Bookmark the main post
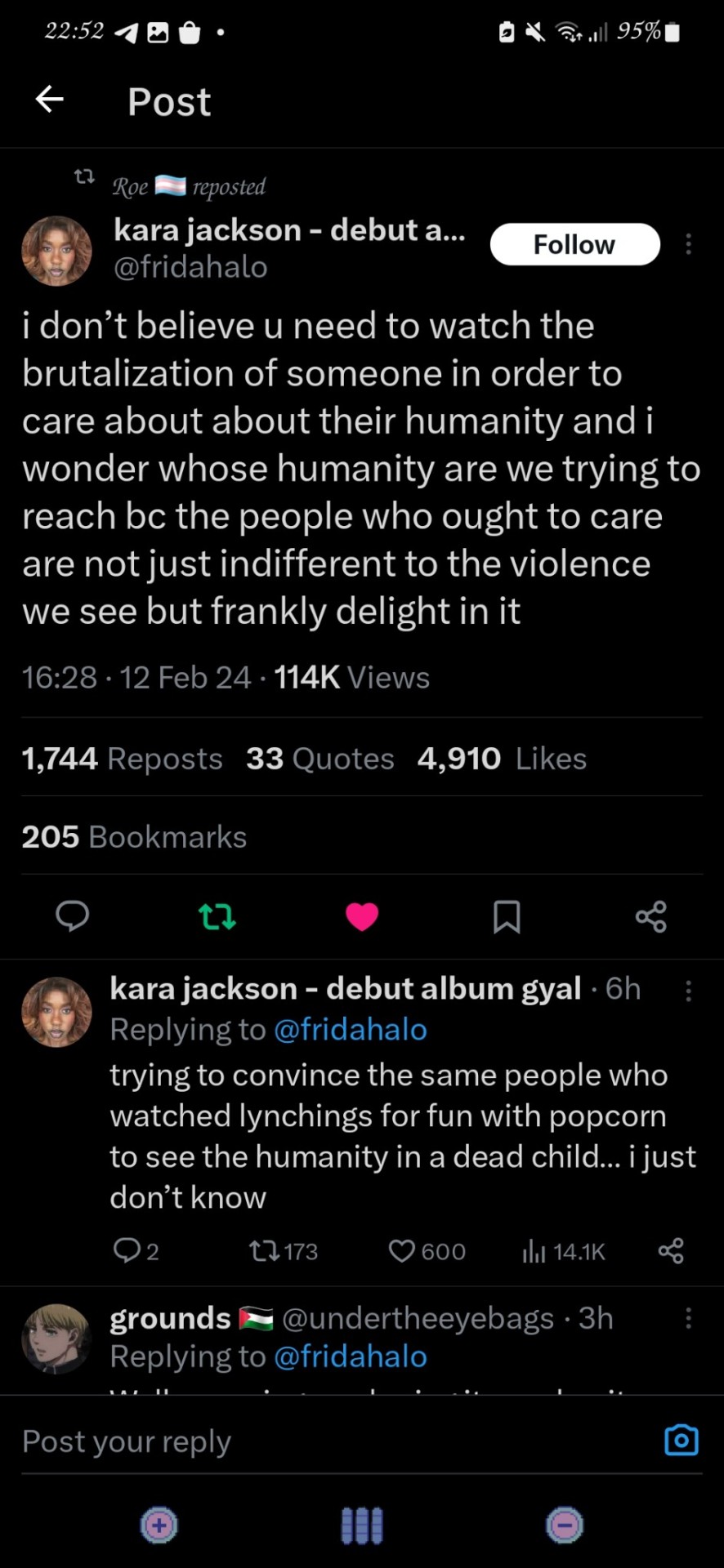The width and height of the screenshot is (724, 1568). pyautogui.click(x=507, y=916)
